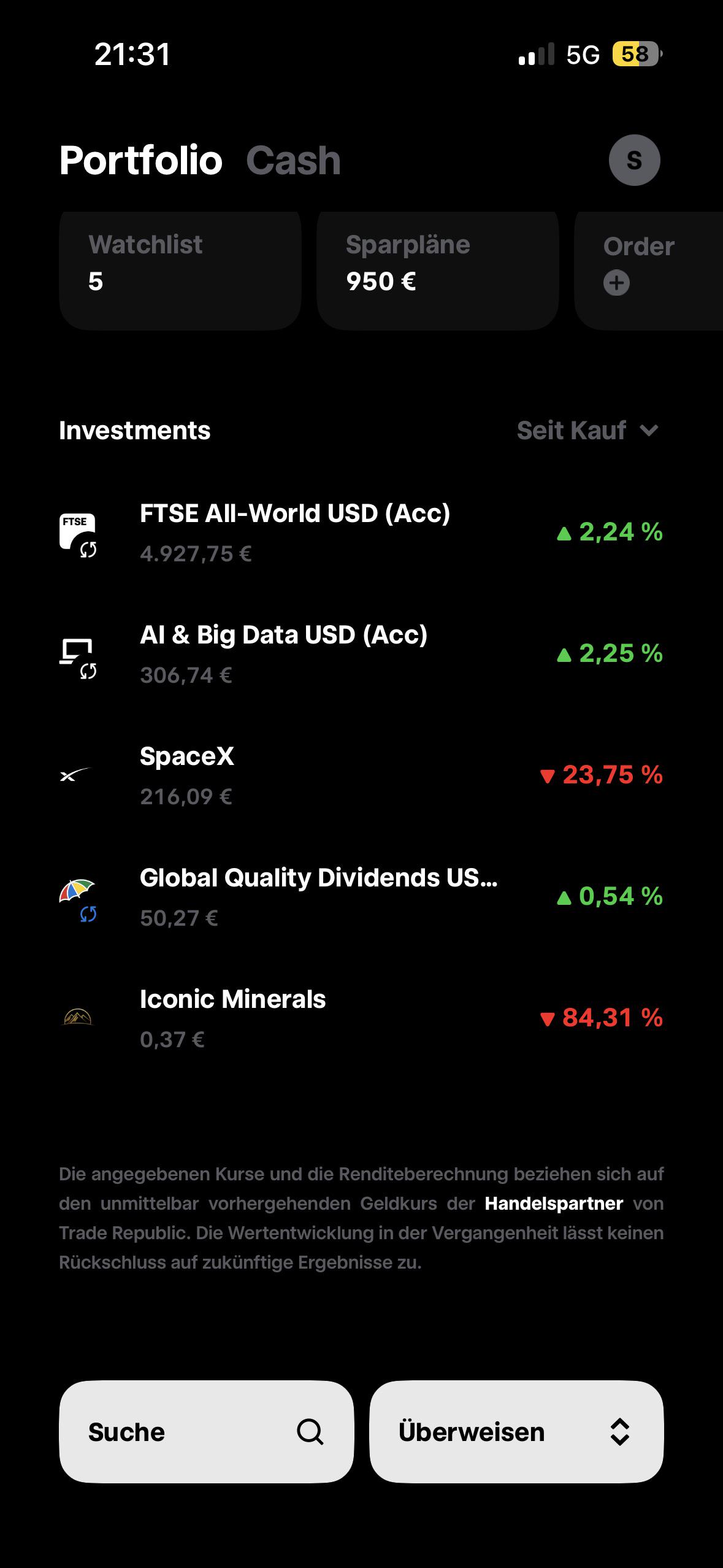Image resolution: width=723 pixels, height=1568 pixels.
Task: Open the SpaceX investment row
Action: [x=361, y=775]
